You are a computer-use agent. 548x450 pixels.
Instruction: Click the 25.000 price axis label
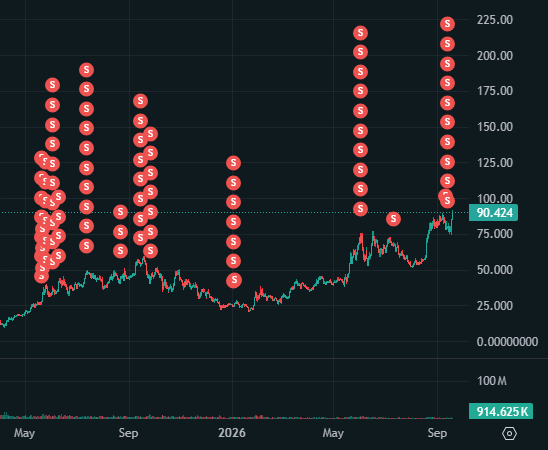coord(495,306)
